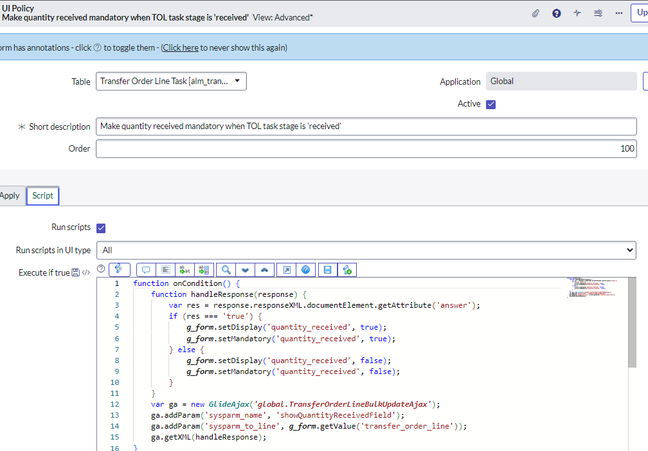Click the code minimap thumbnail
The image size is (648, 451).
coord(592,287)
